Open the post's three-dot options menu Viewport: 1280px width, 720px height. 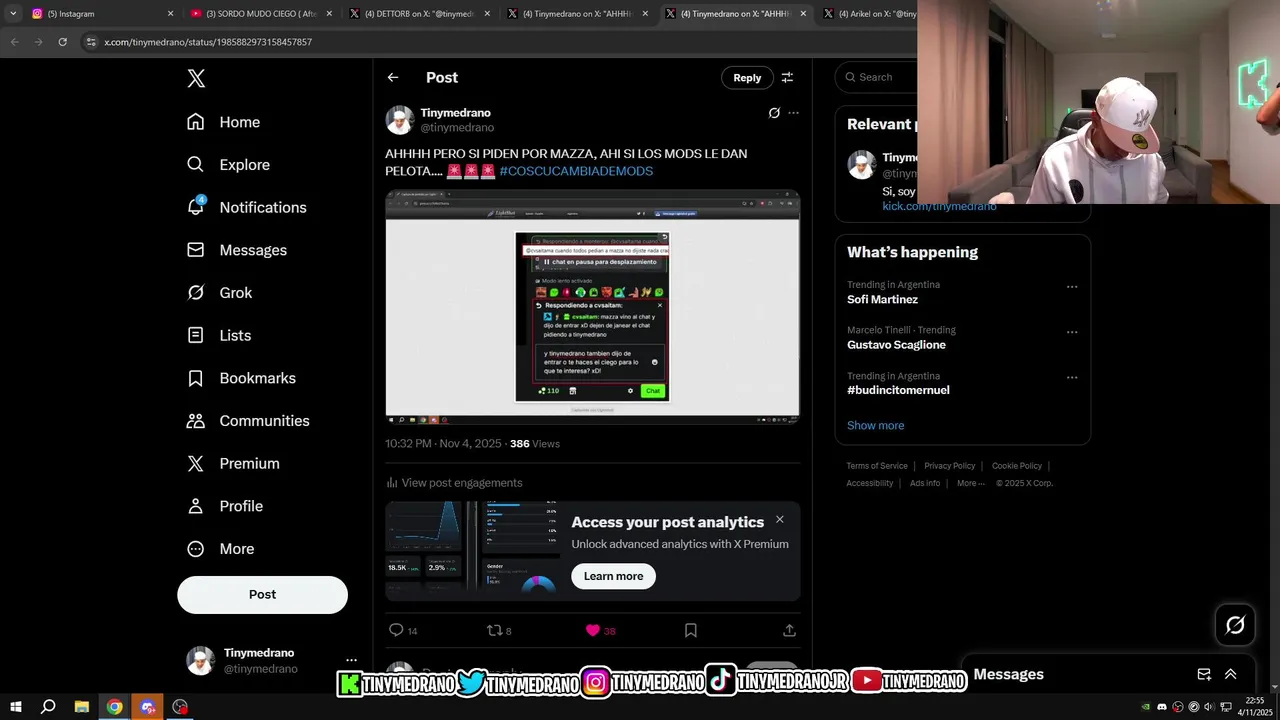click(793, 113)
